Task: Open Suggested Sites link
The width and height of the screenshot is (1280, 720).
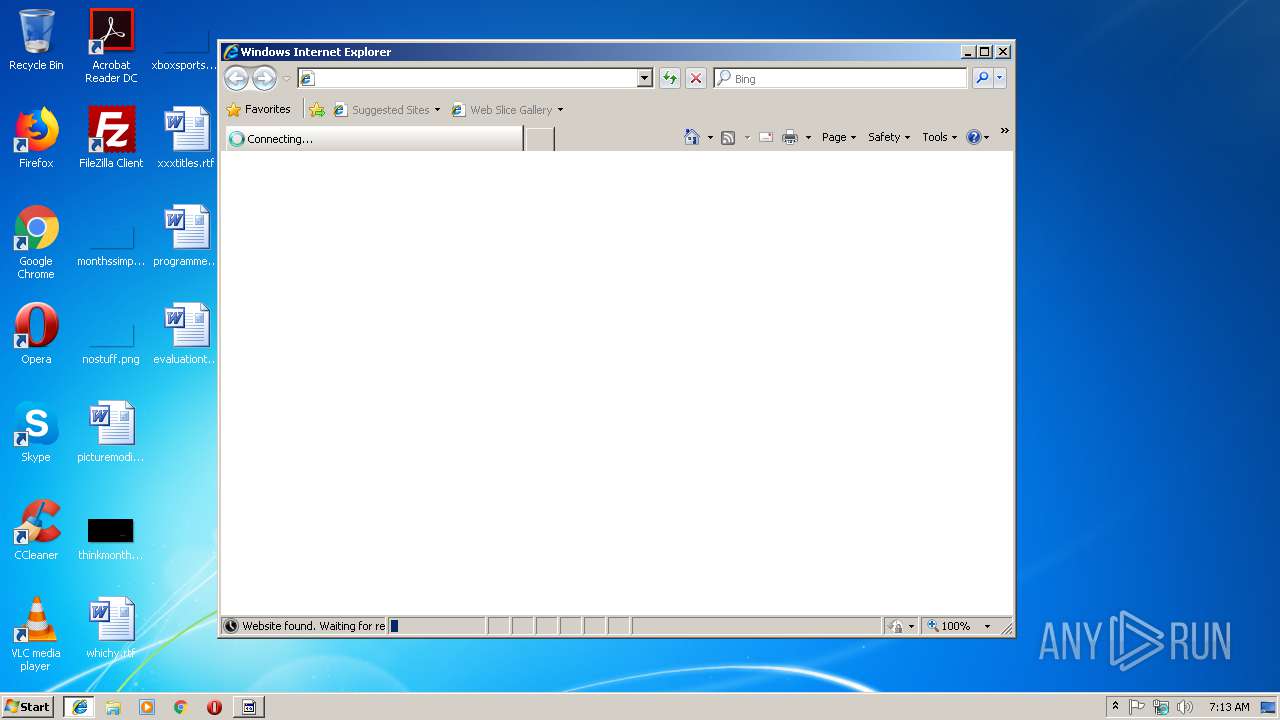Action: point(386,110)
